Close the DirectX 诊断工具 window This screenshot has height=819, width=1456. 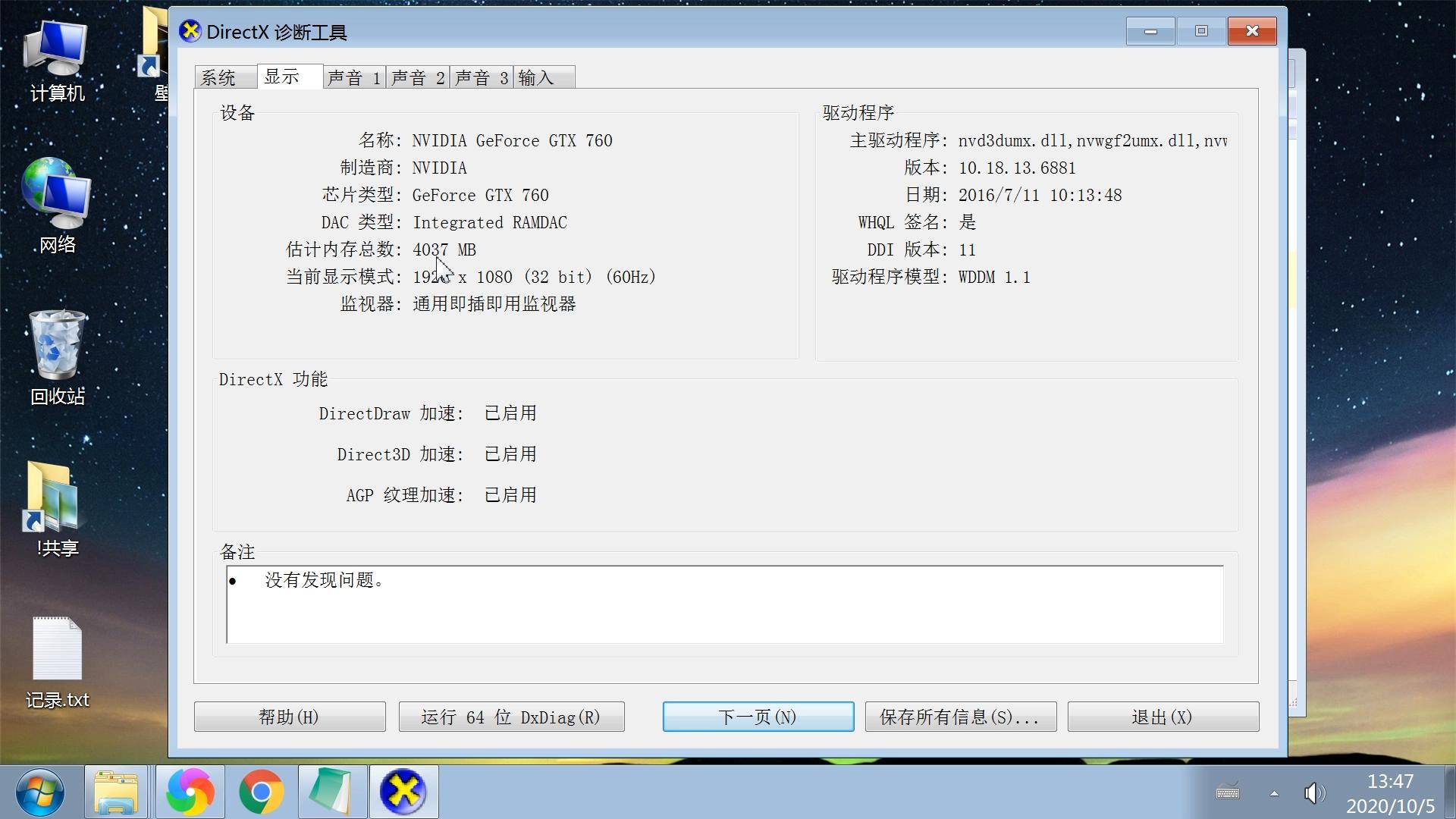coord(1252,31)
